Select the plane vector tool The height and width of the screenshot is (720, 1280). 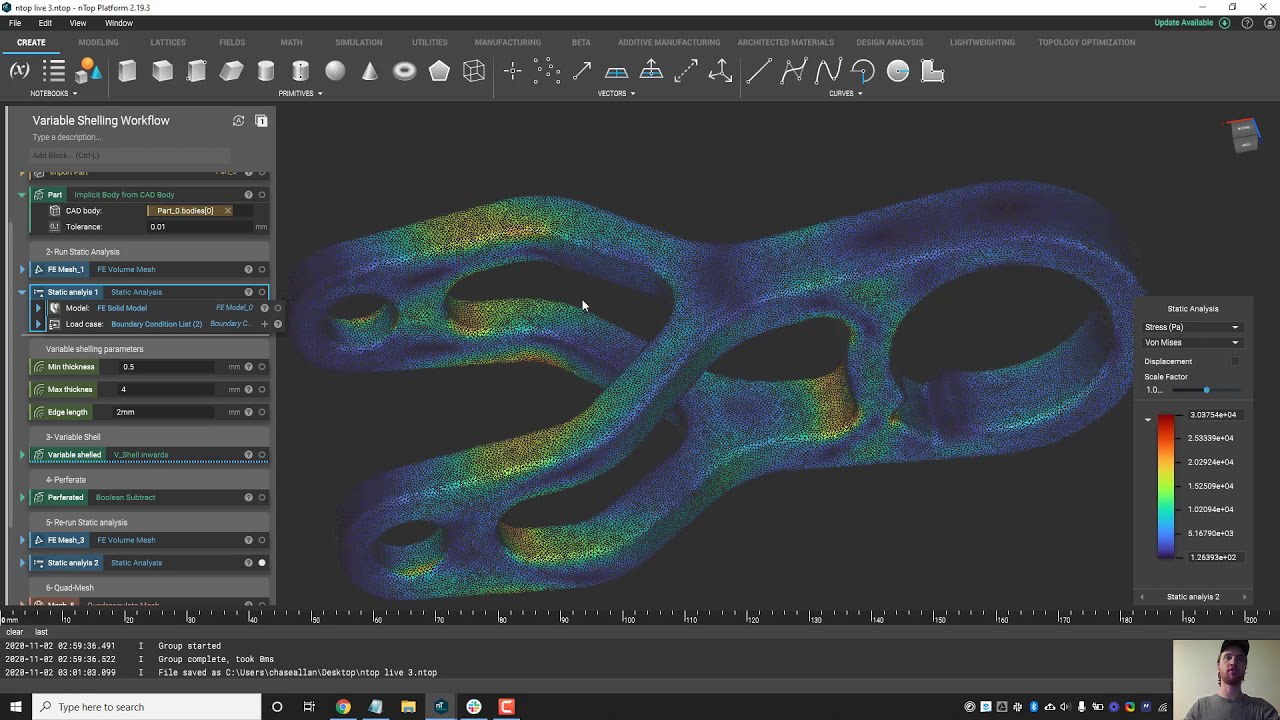tap(616, 71)
